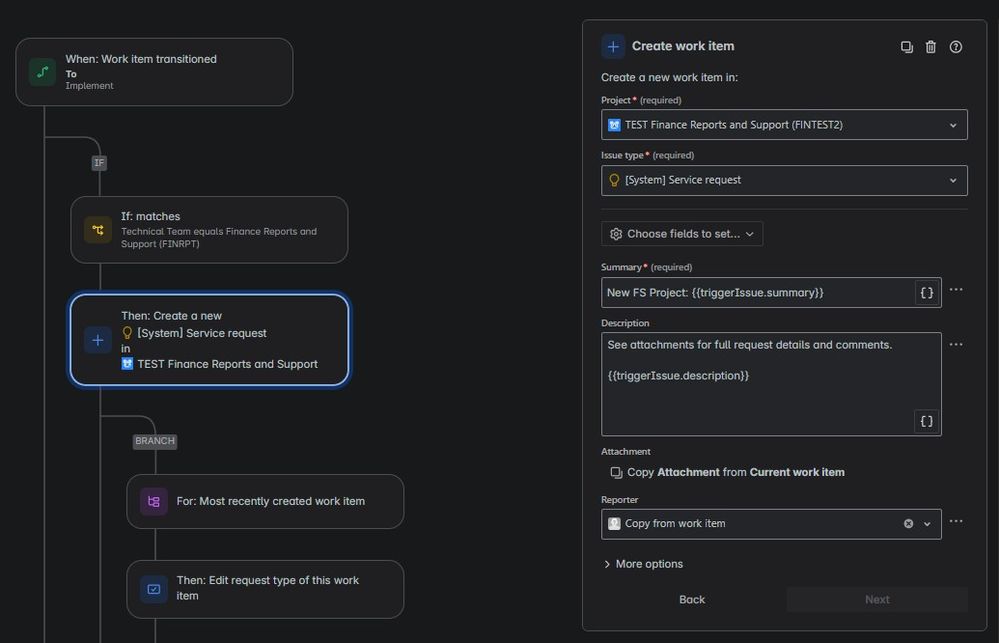Open the more actions menu beside Summary
Screen dimensions: 999x643
956,289
